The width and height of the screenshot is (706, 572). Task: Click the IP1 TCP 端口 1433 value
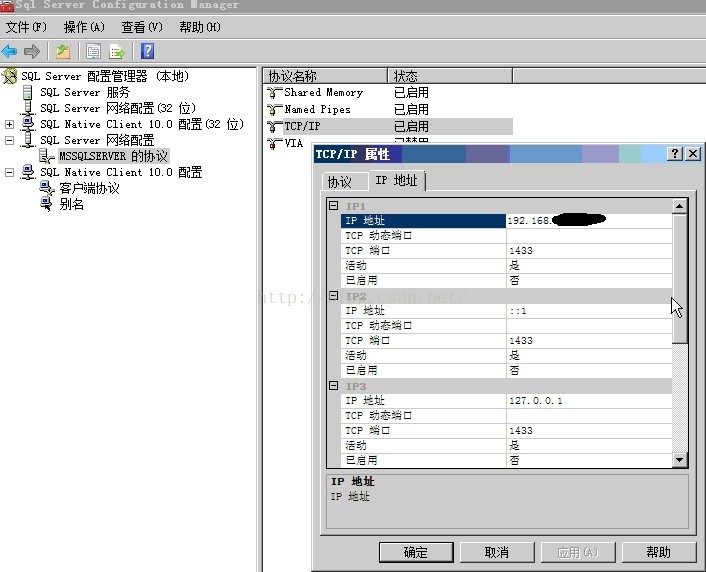point(589,251)
